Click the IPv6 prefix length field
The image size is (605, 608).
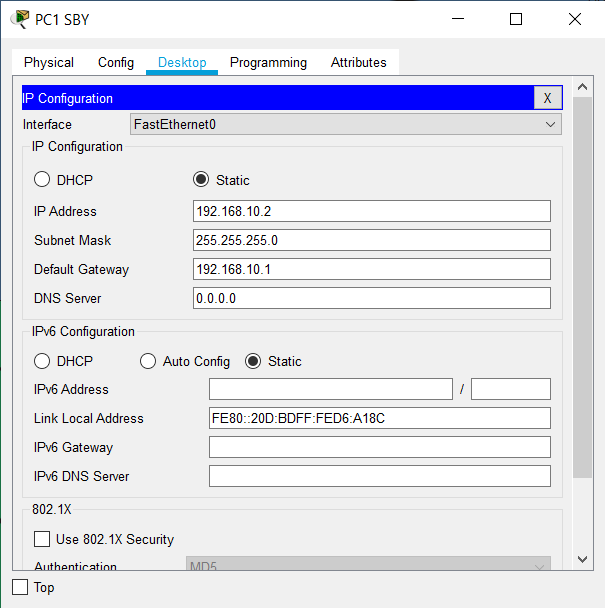coord(511,389)
